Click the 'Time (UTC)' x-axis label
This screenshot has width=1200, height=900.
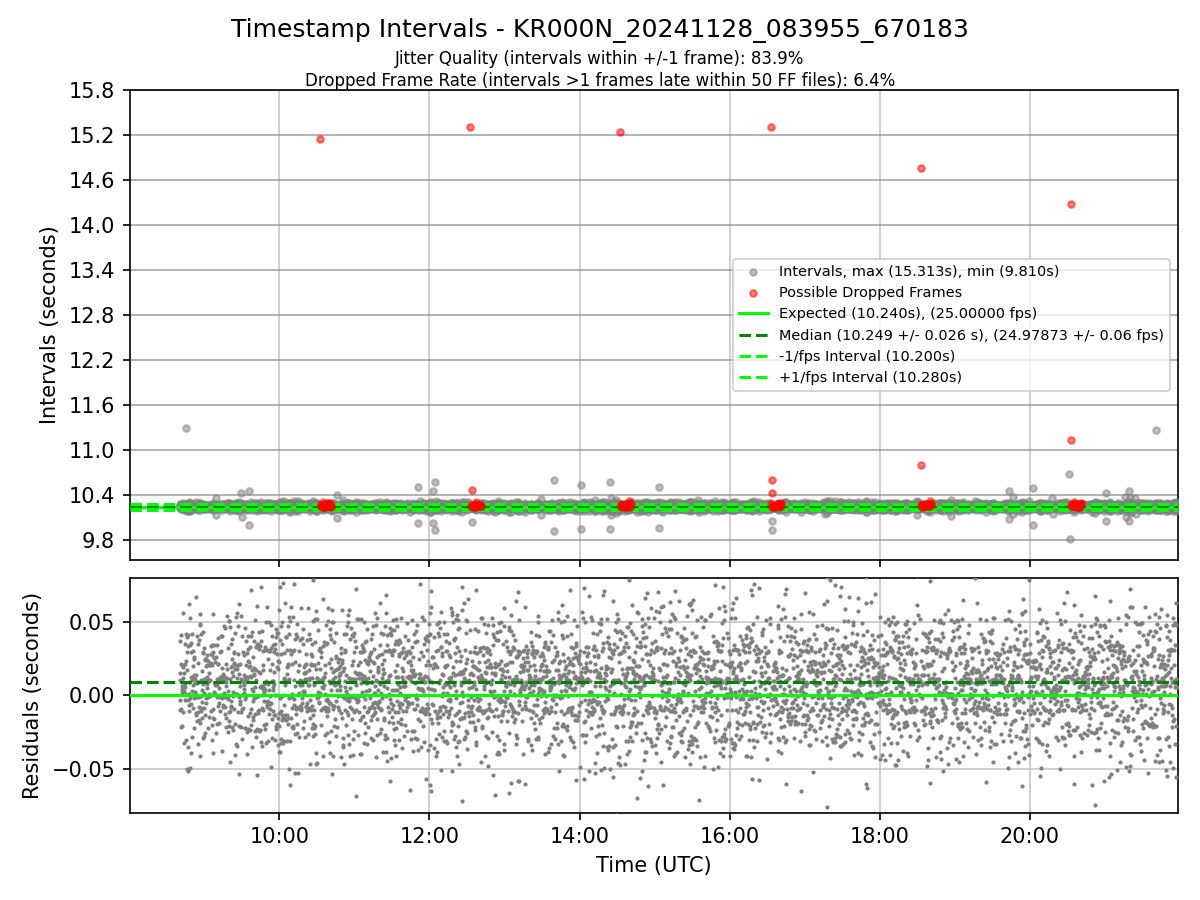coord(653,865)
